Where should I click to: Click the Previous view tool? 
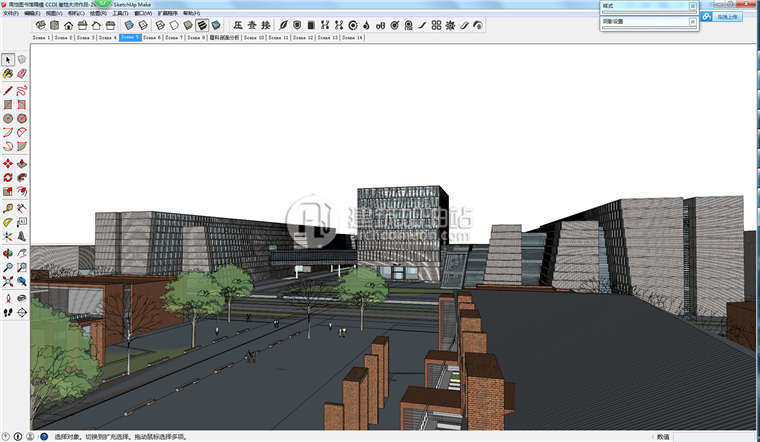[x=22, y=282]
